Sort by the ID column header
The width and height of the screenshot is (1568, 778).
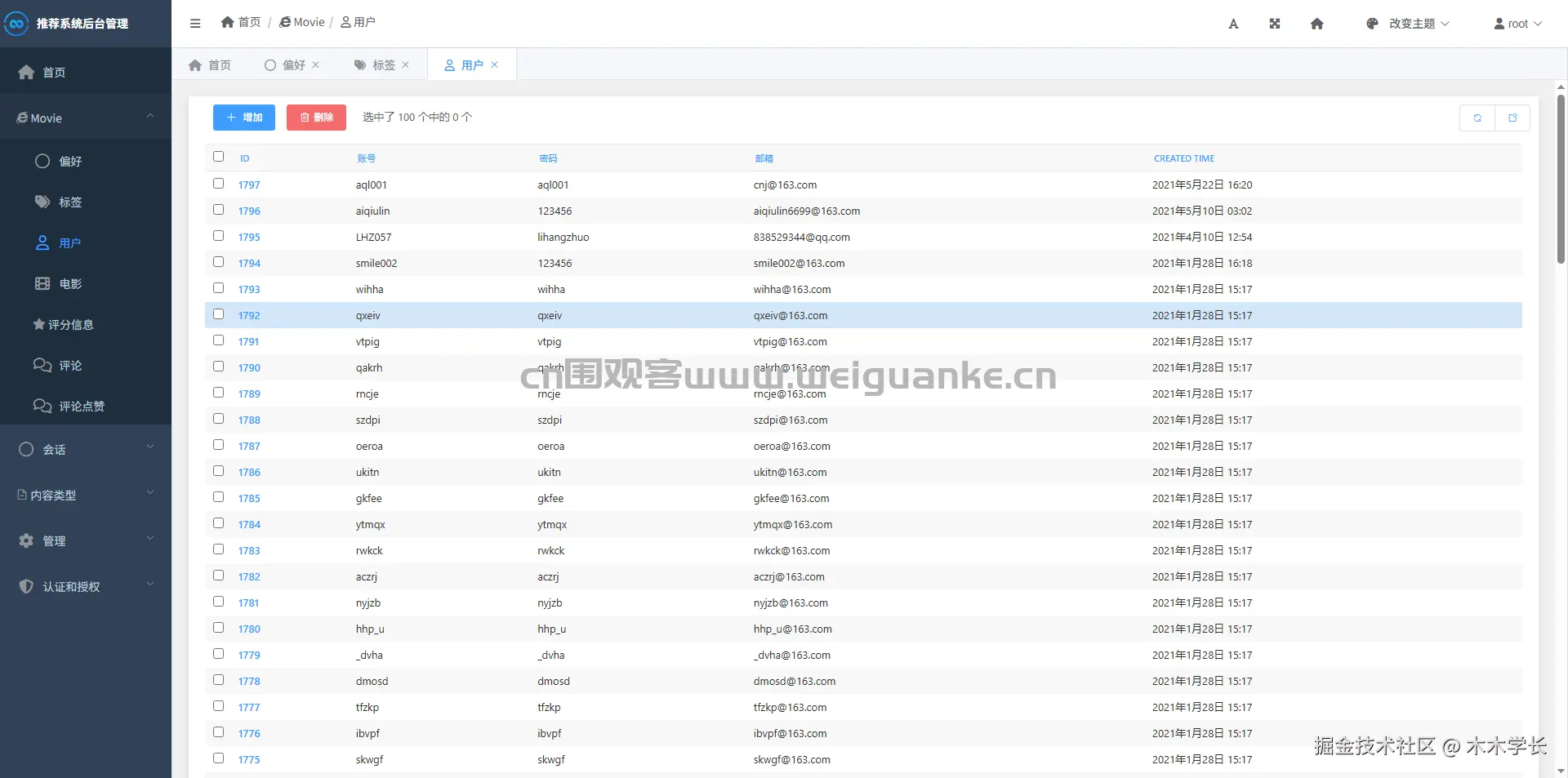coord(244,158)
